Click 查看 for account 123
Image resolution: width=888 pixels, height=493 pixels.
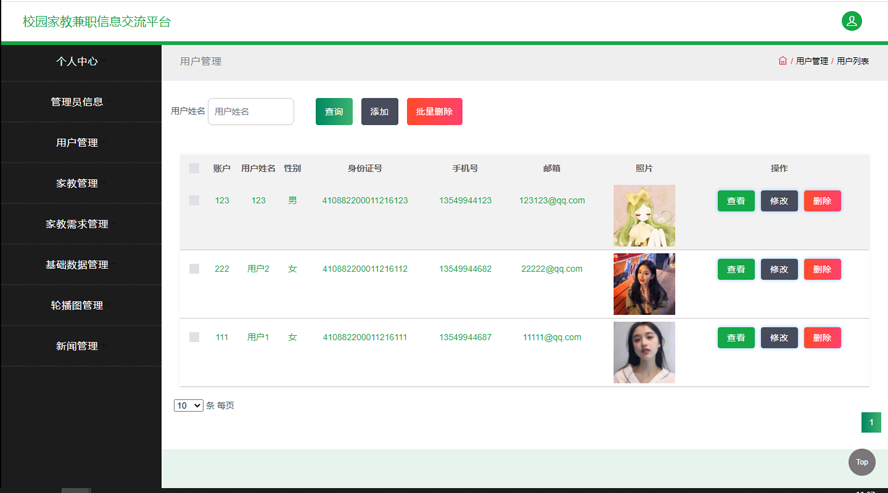click(736, 201)
